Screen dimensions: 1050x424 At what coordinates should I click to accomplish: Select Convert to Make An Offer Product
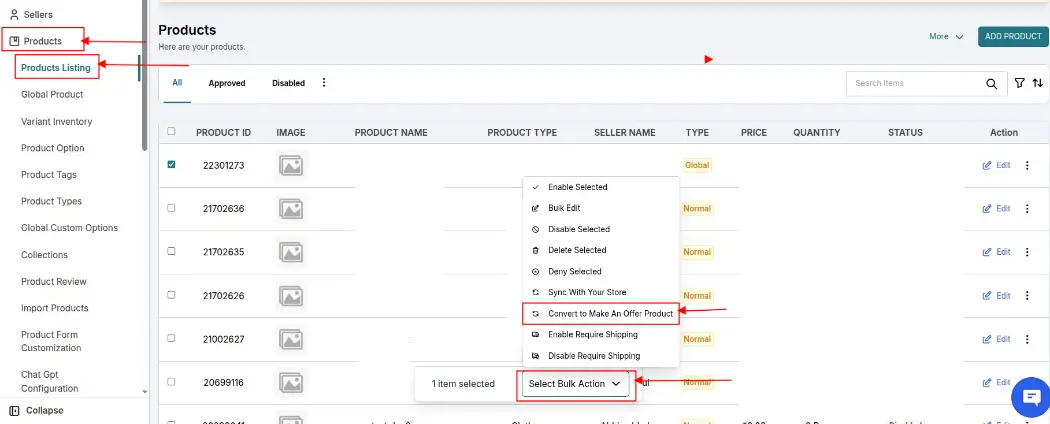pos(601,313)
